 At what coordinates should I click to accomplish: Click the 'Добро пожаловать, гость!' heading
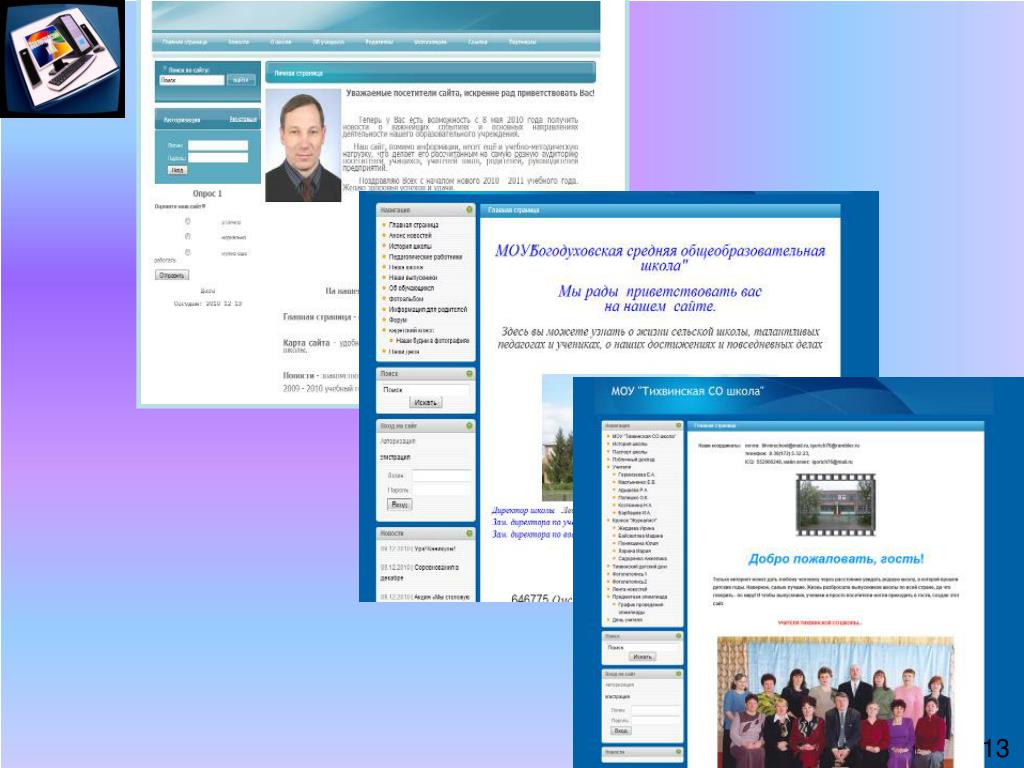pyautogui.click(x=836, y=559)
